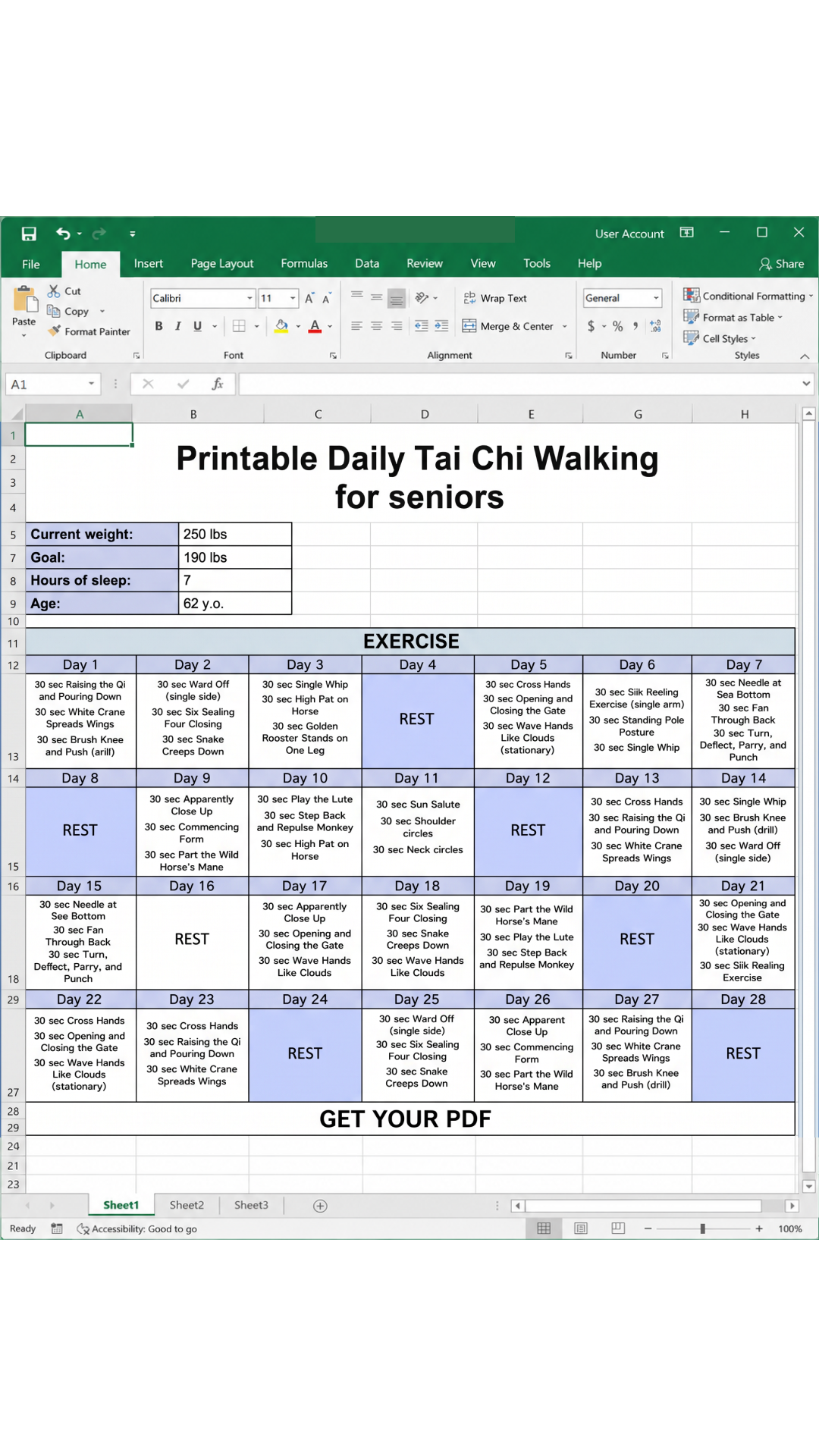Select Bottom Align icon
The width and height of the screenshot is (819, 1456).
[396, 298]
